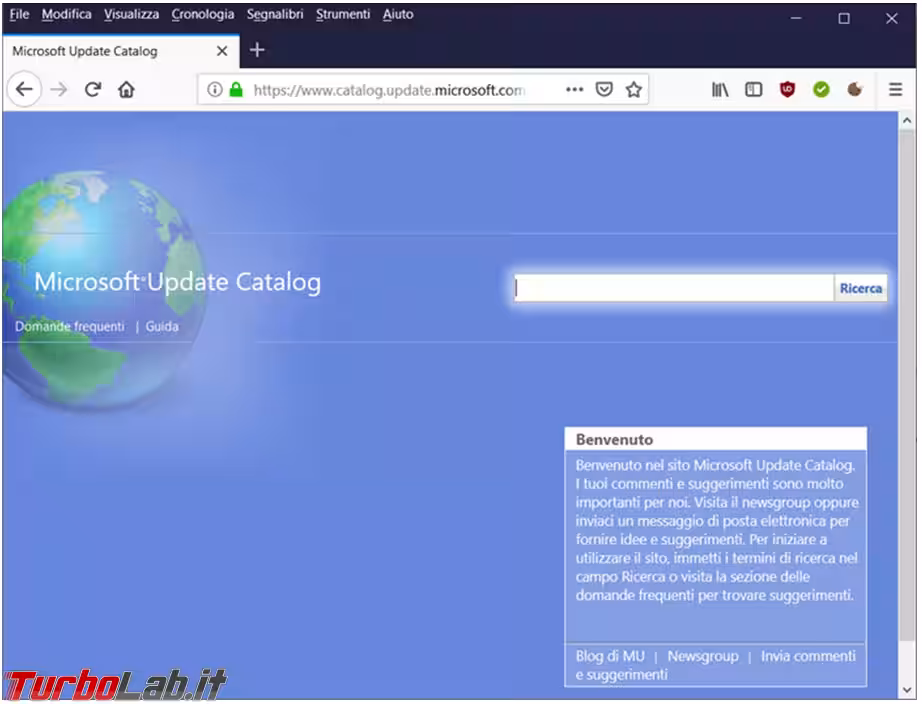Open the Strumenti menu
The width and height of the screenshot is (922, 704).
tap(343, 15)
